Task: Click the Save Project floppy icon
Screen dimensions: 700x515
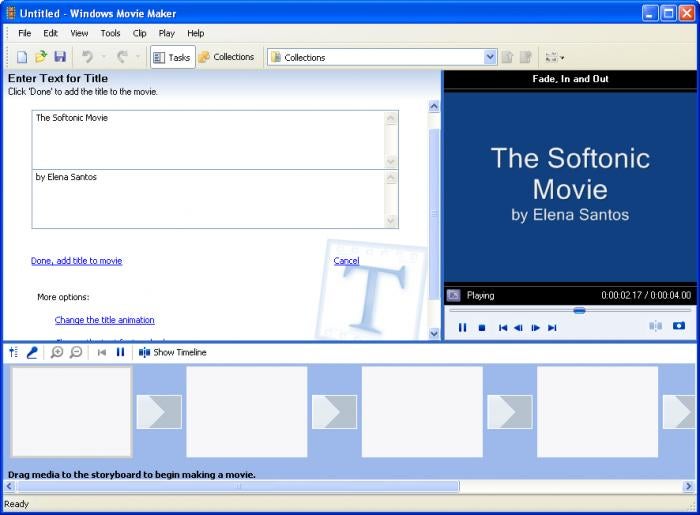Action: (60, 57)
